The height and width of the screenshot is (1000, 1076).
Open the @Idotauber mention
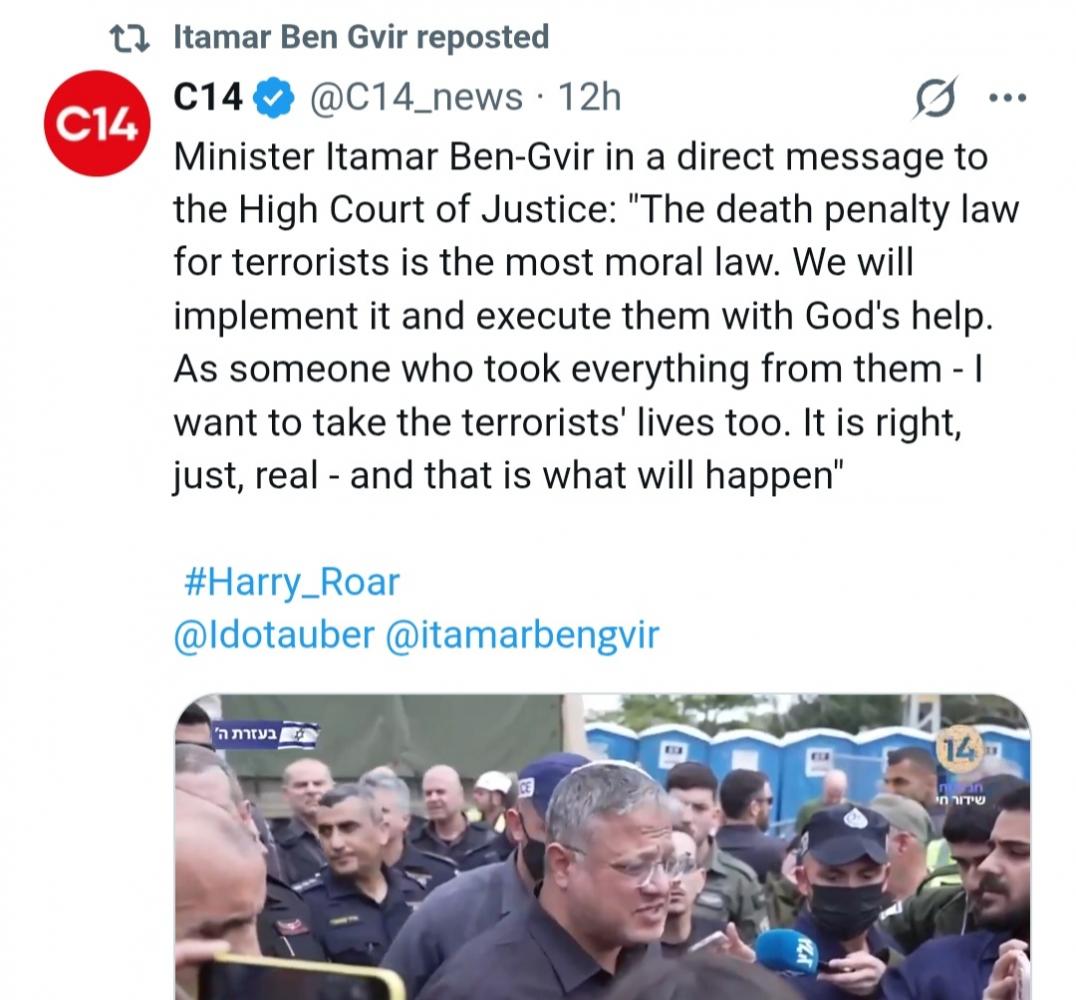(x=274, y=635)
